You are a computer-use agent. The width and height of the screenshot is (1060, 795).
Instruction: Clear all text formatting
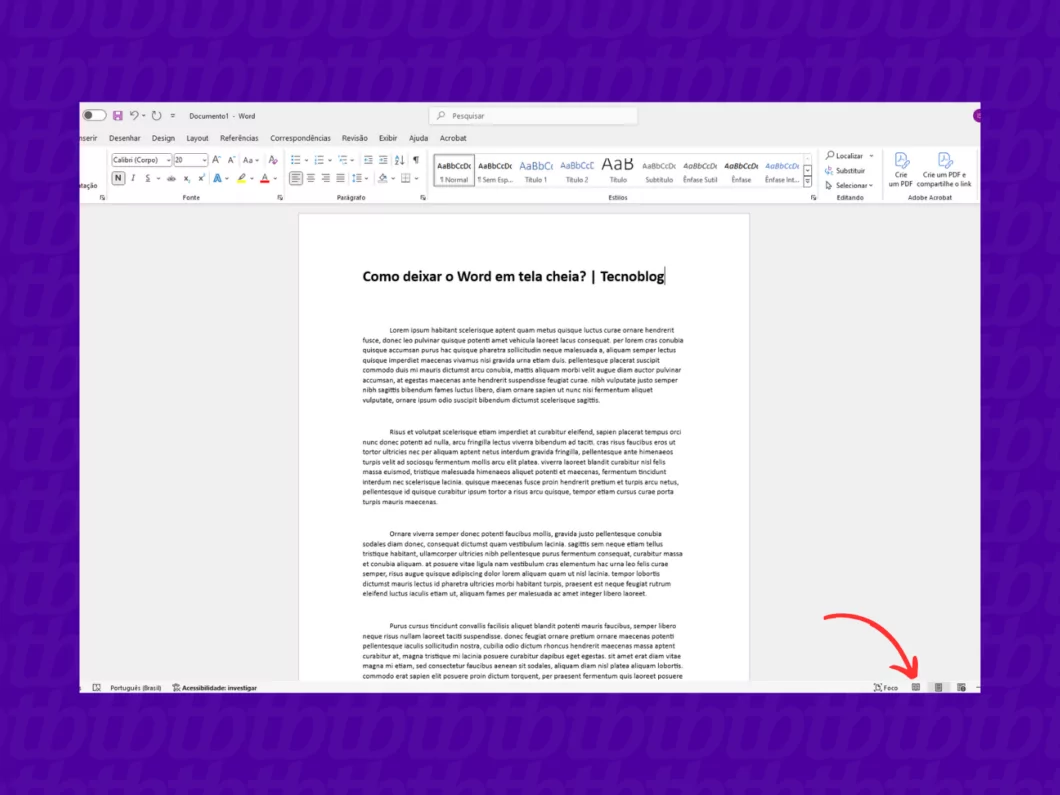273,160
